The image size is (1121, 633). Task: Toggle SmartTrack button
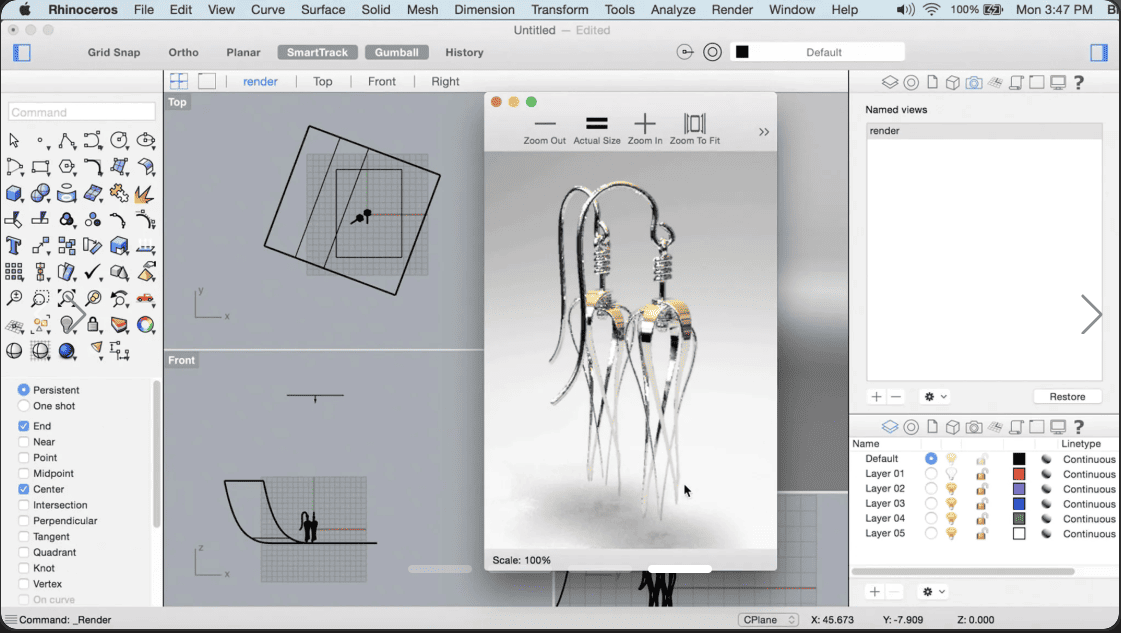pyautogui.click(x=317, y=52)
